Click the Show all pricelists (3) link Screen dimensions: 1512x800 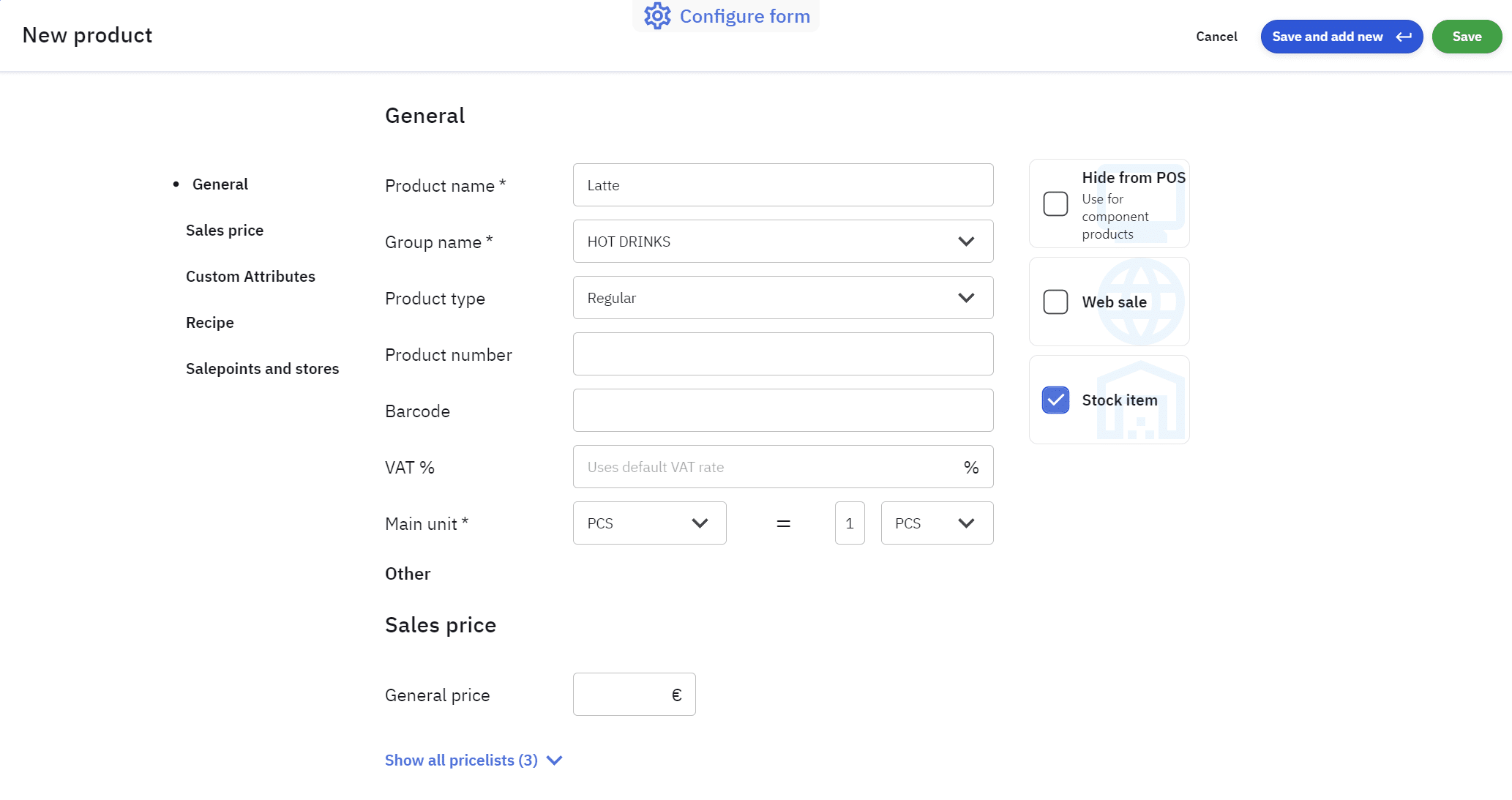tap(461, 760)
